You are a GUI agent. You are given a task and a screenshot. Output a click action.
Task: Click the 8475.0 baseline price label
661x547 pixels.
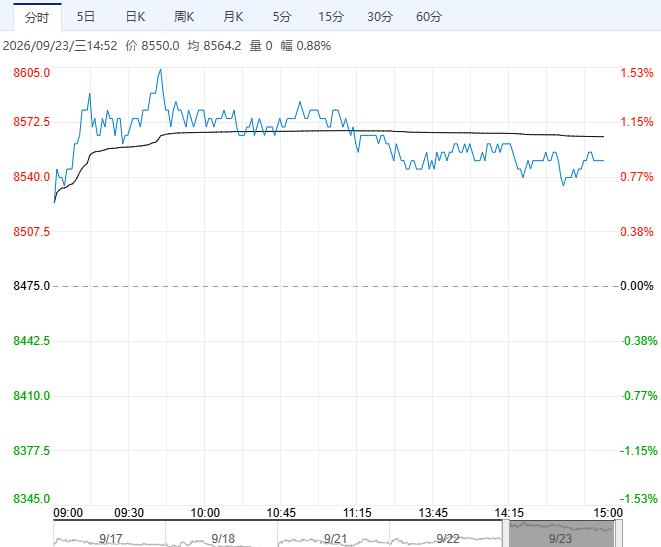(31, 286)
